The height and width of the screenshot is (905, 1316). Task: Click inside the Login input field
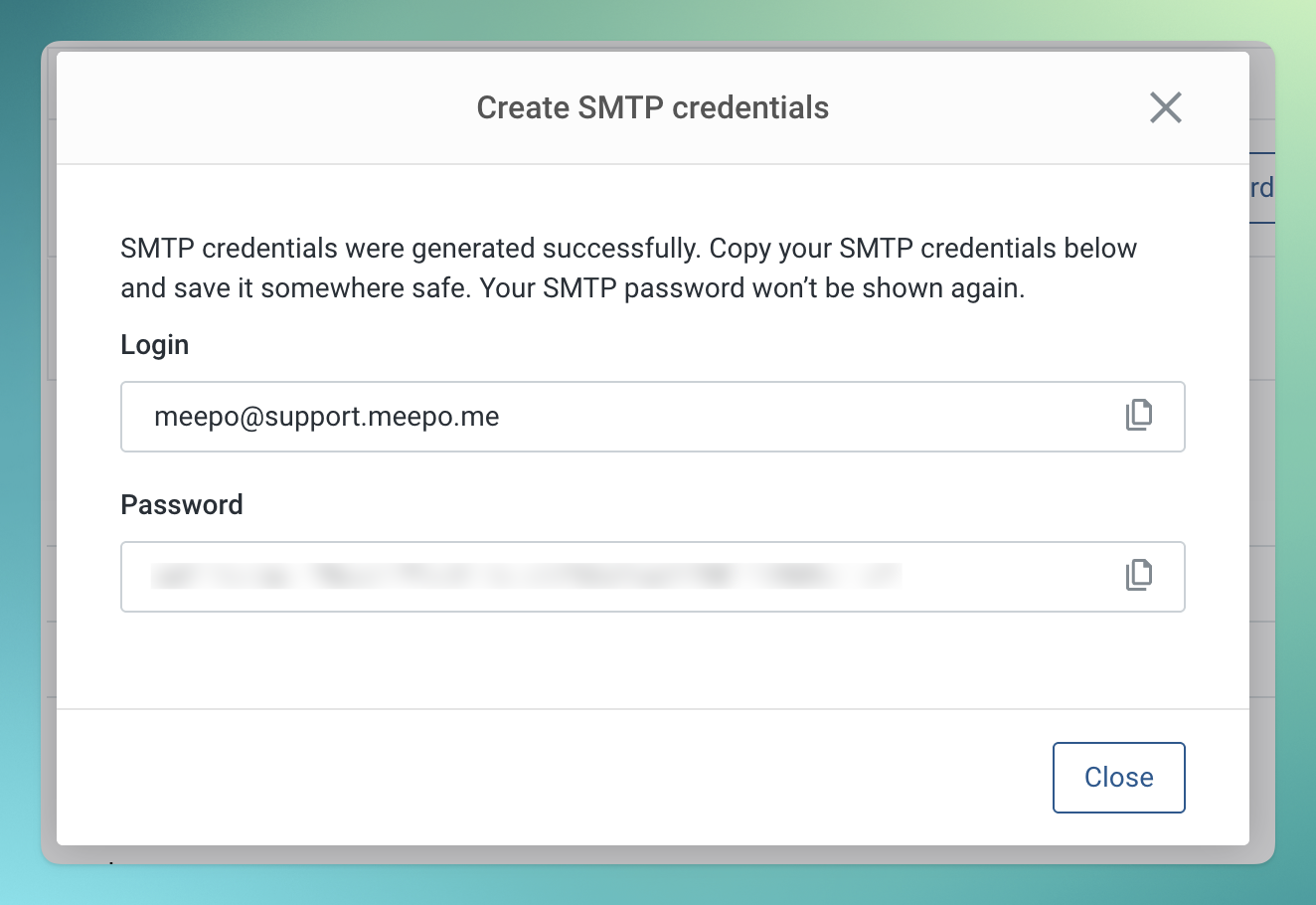pyautogui.click(x=795, y=417)
